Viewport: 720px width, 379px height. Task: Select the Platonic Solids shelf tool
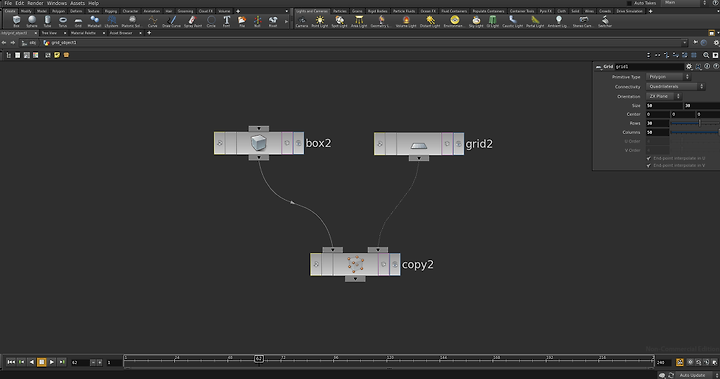pyautogui.click(x=132, y=21)
